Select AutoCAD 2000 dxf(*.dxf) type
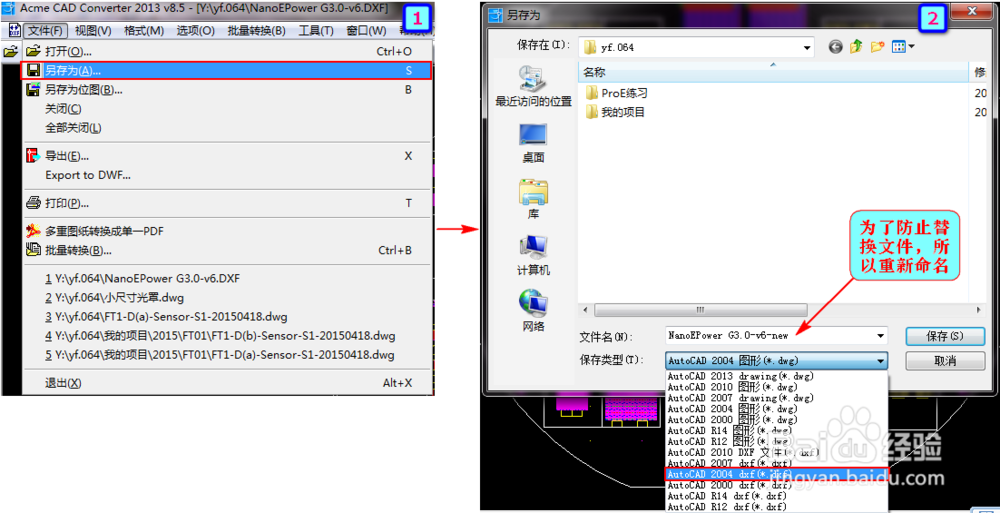The width and height of the screenshot is (1000, 513). (x=776, y=485)
